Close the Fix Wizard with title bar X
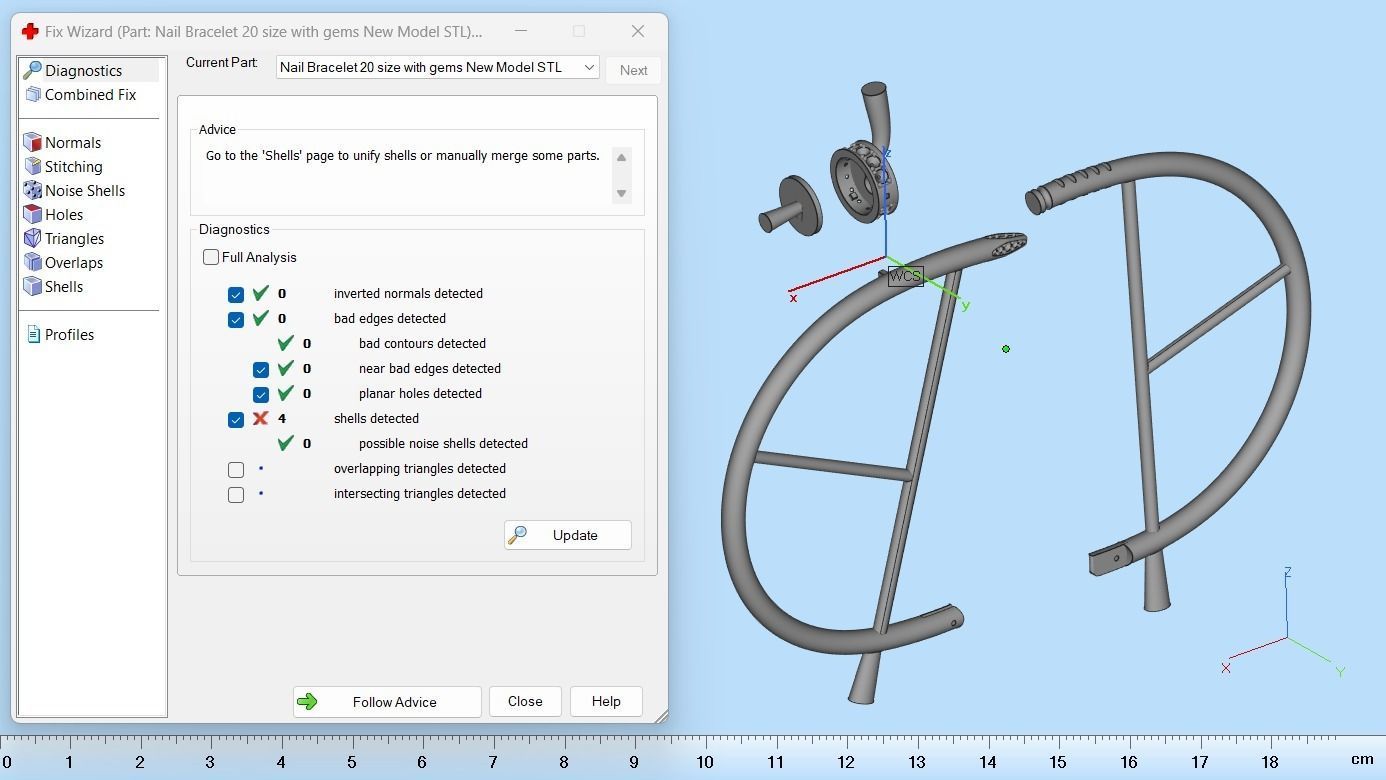The width and height of the screenshot is (1386, 780). [x=638, y=31]
